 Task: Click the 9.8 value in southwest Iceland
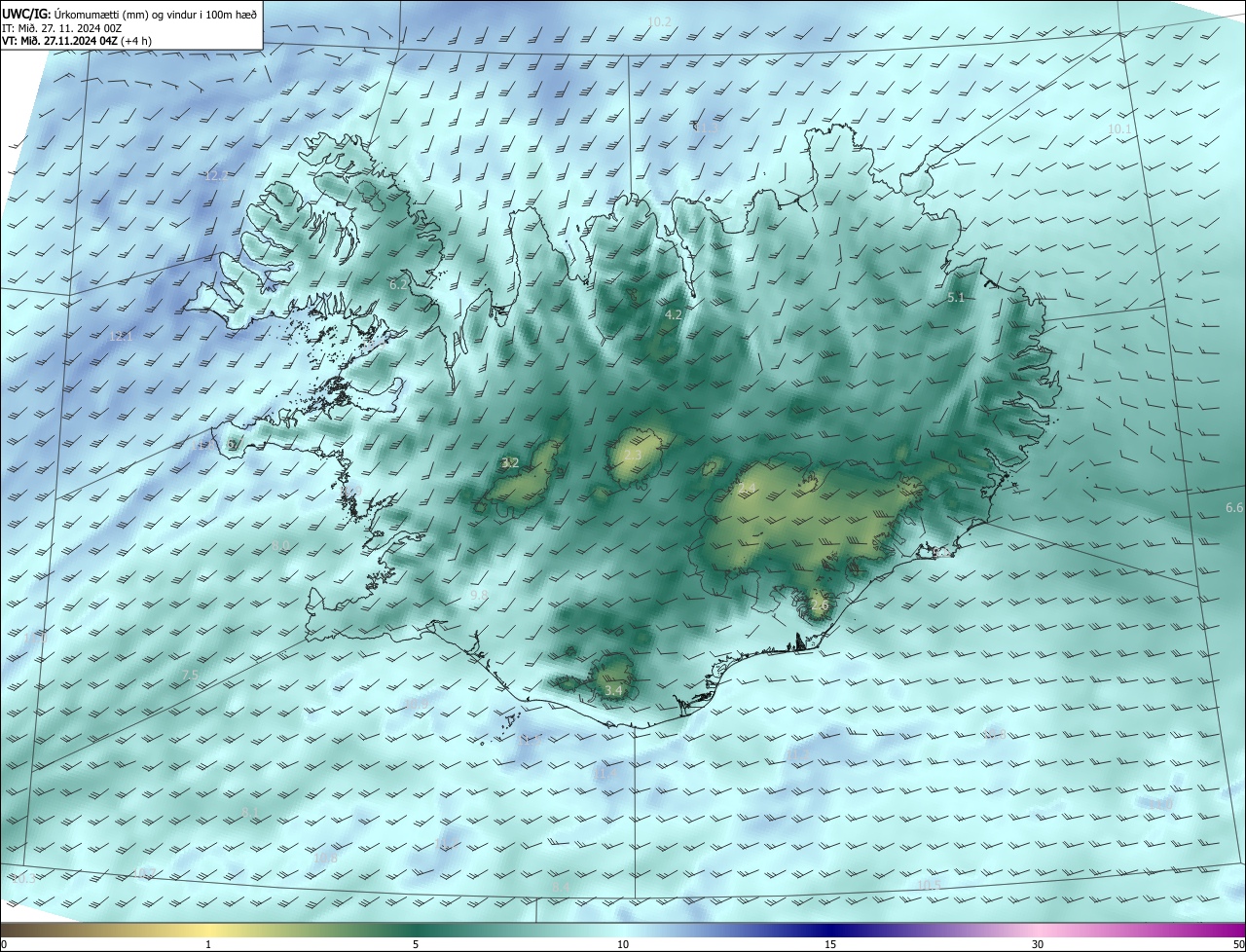tap(479, 595)
